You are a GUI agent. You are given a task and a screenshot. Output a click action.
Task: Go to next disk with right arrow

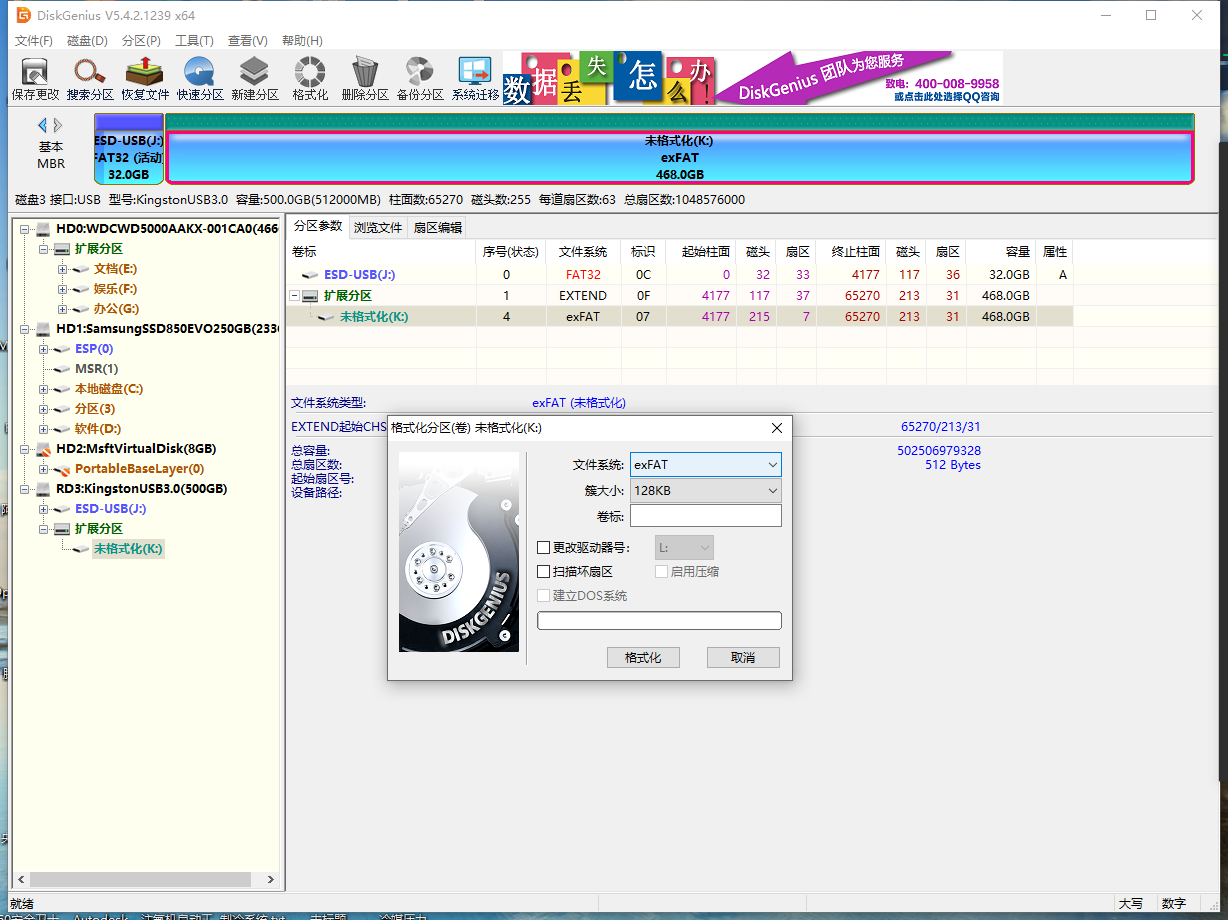(x=58, y=125)
